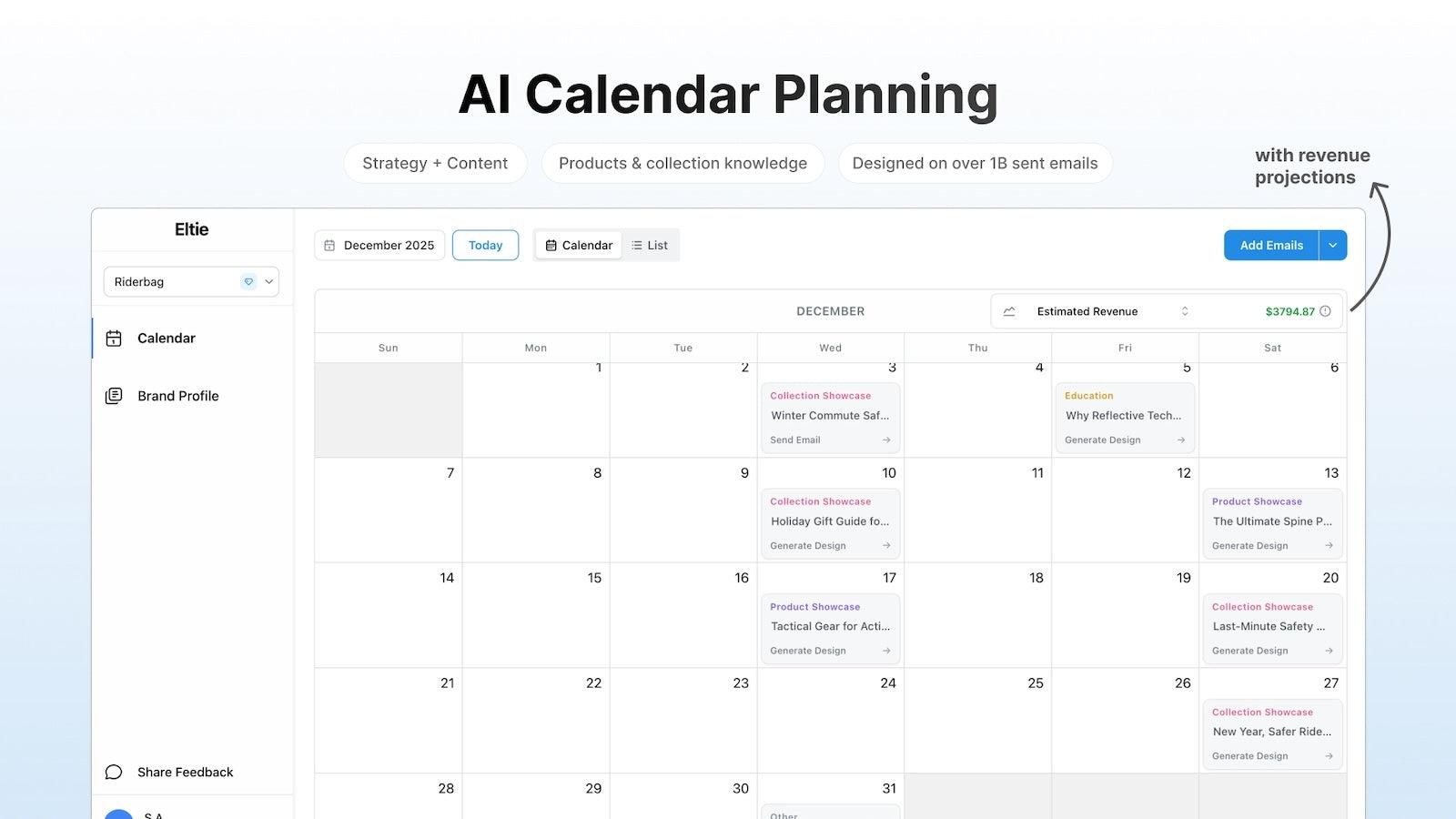The width and height of the screenshot is (1456, 819).
Task: Click the blue S.A. user avatar
Action: 119,814
